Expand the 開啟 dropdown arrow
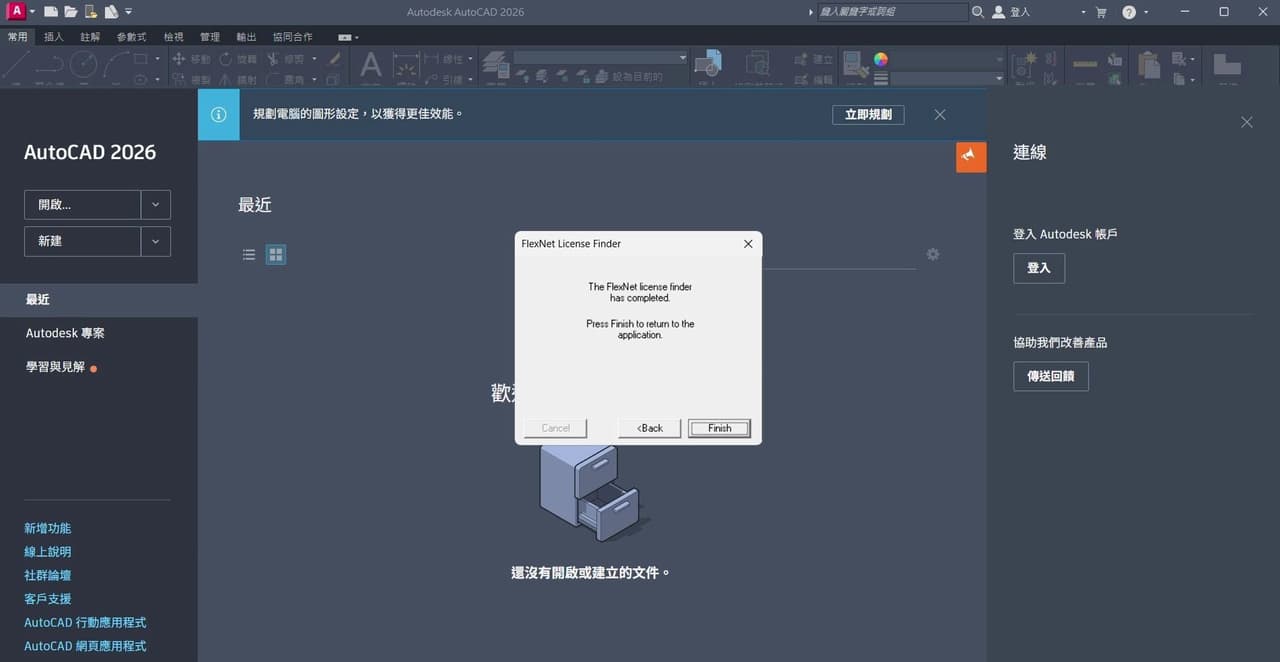 click(x=156, y=205)
